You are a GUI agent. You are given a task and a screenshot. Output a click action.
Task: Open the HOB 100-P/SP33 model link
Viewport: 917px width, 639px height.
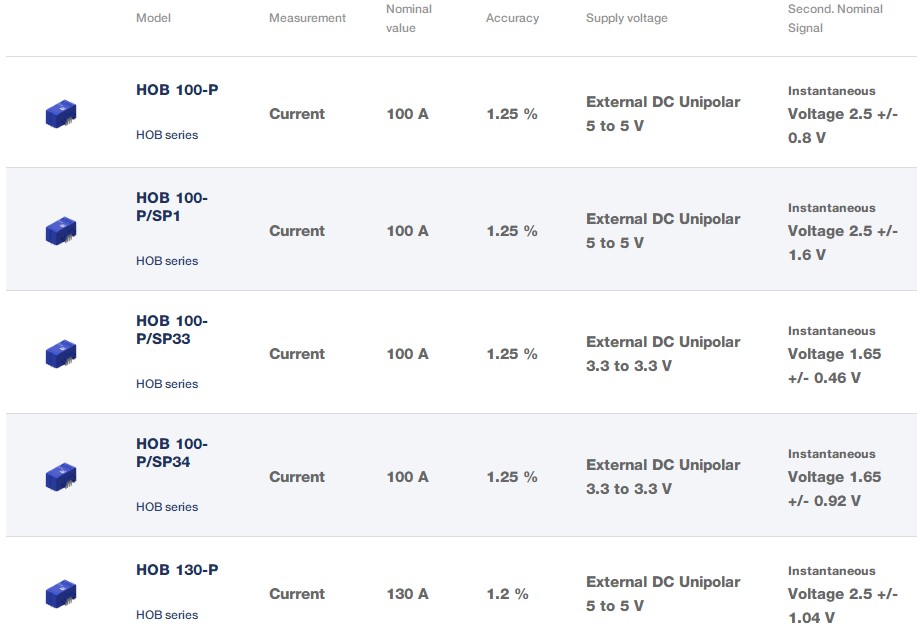click(172, 329)
